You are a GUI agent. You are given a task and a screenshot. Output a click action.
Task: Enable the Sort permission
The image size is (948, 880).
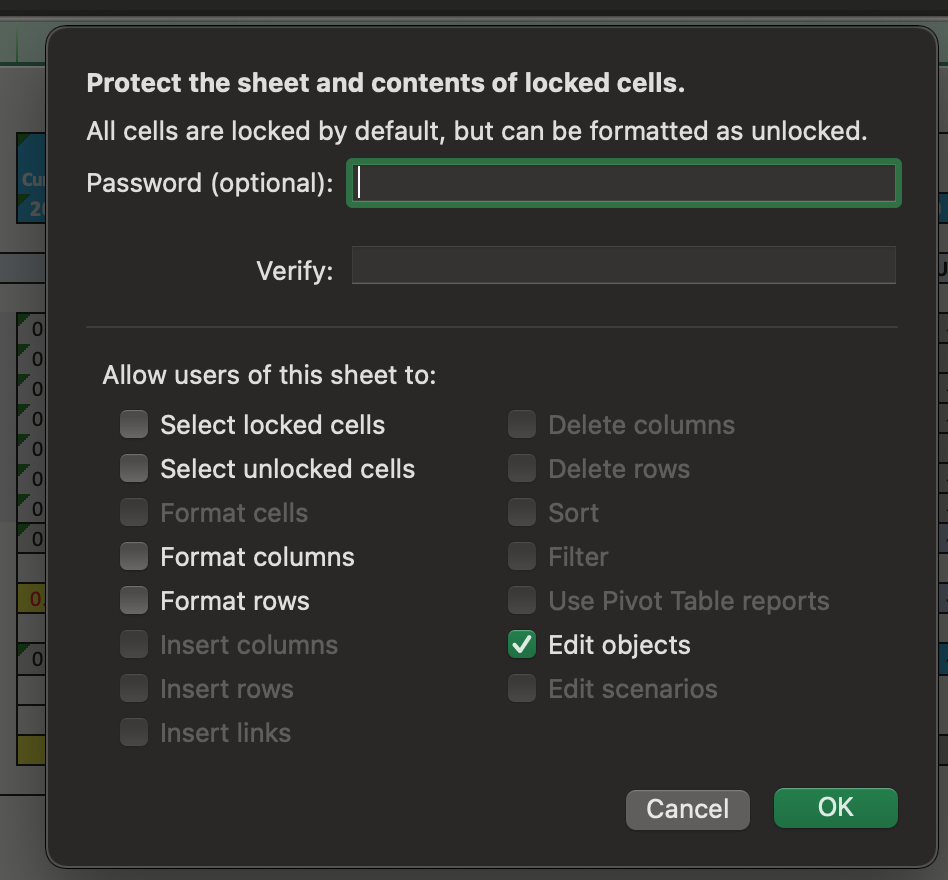tap(521, 512)
